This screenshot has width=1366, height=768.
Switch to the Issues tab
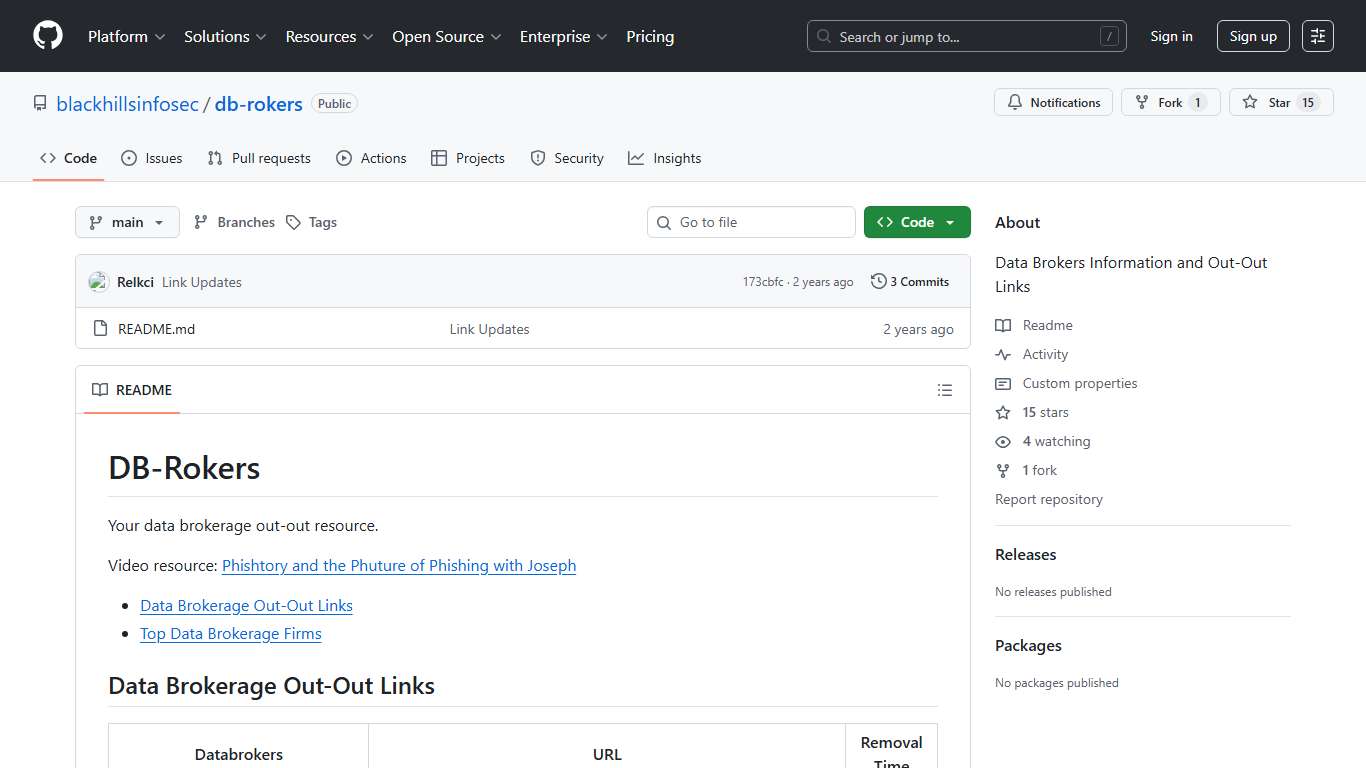click(x=151, y=157)
